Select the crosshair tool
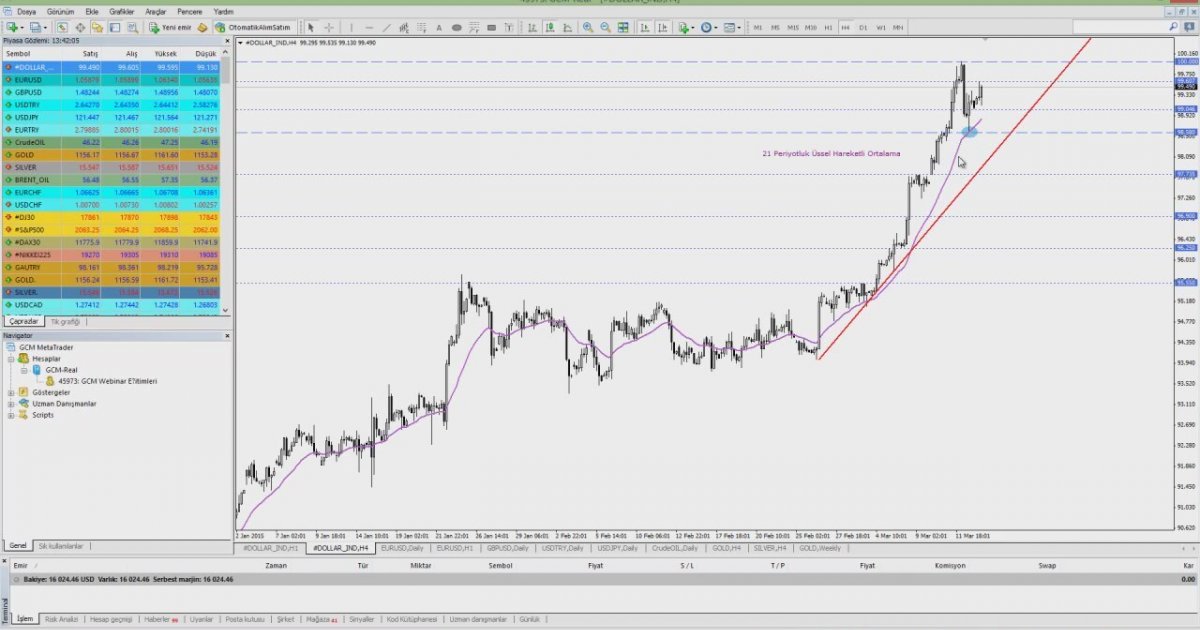Image resolution: width=1200 pixels, height=630 pixels. (329, 28)
